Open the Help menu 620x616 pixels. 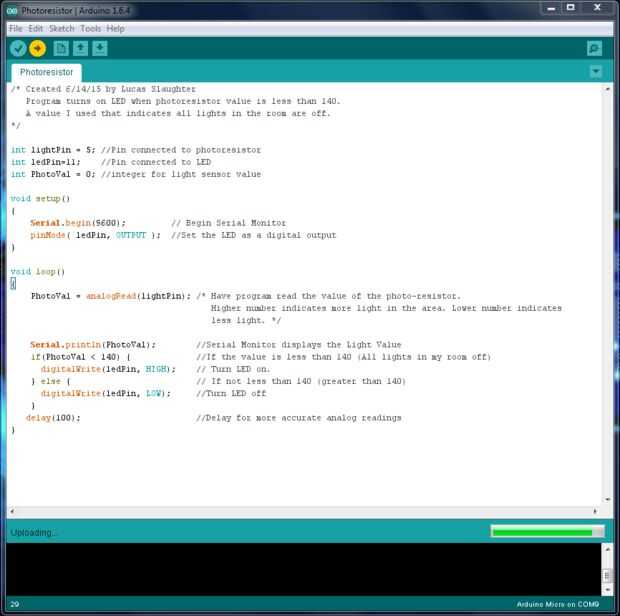(x=115, y=28)
